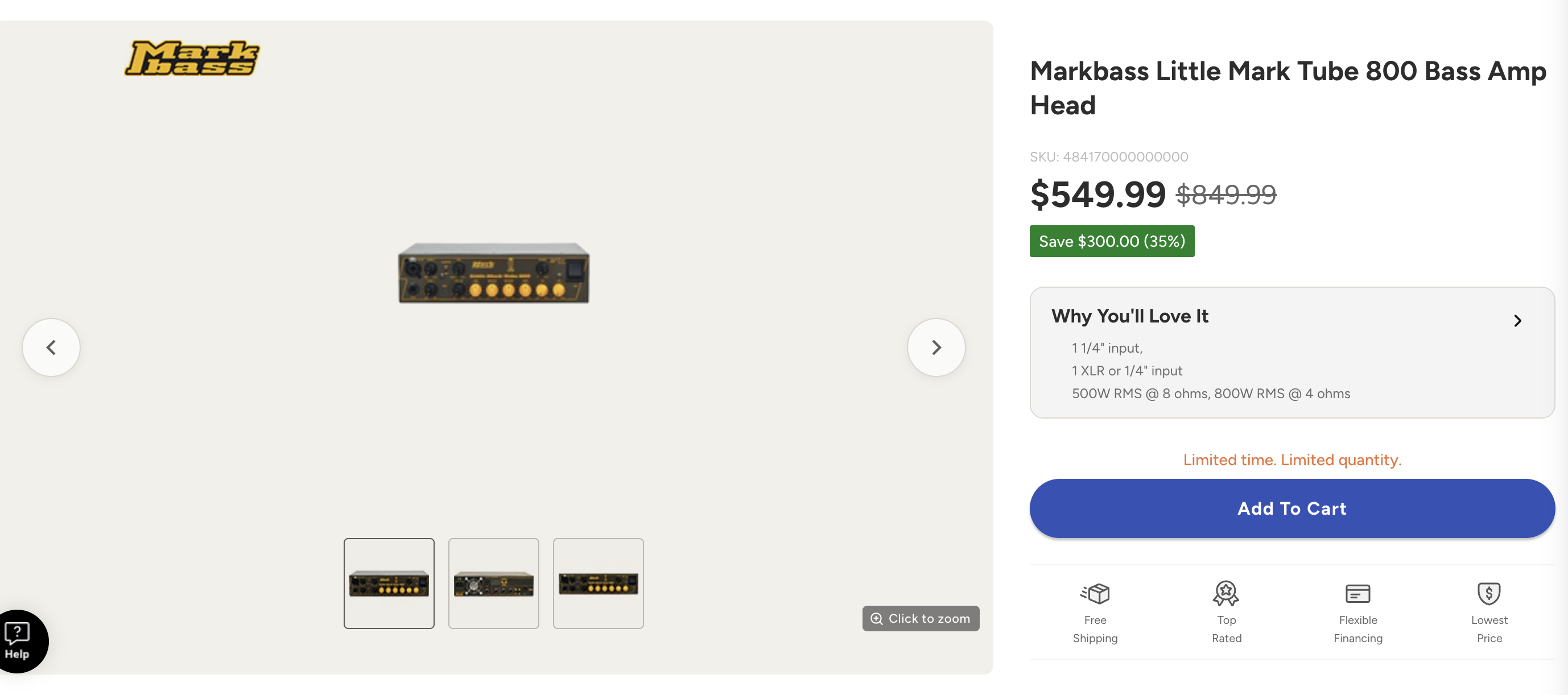This screenshot has width=1568, height=695.
Task: Click the magnifier icon in Click to zoom
Action: (877, 618)
